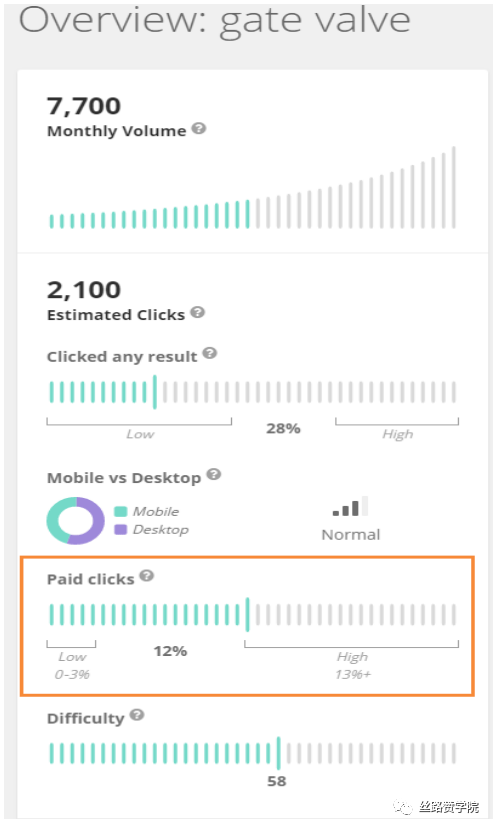Click the 2,100 estimated clicks number
This screenshot has height=829, width=494.
pos(84,290)
